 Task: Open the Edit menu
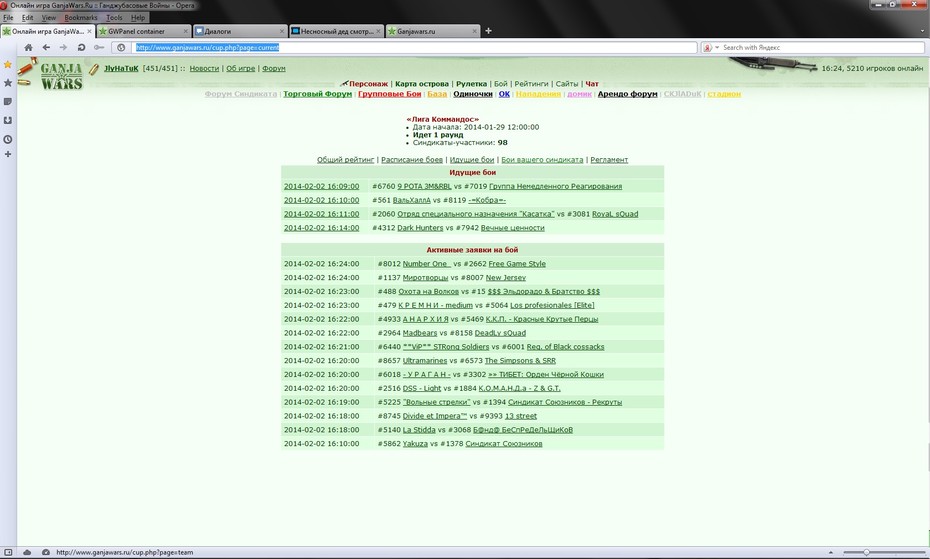coord(27,18)
